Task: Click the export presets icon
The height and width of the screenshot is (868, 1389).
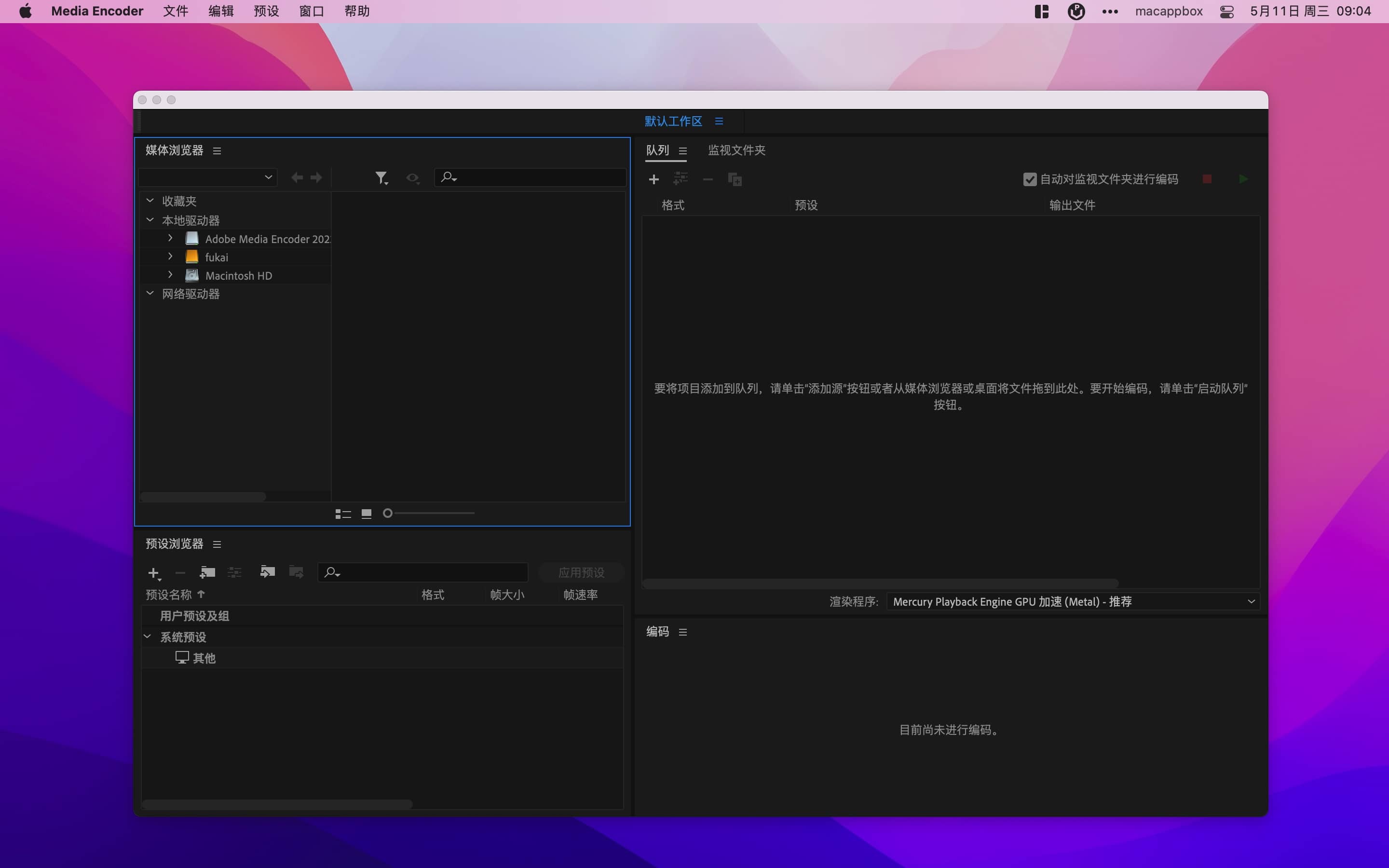Action: pyautogui.click(x=296, y=572)
